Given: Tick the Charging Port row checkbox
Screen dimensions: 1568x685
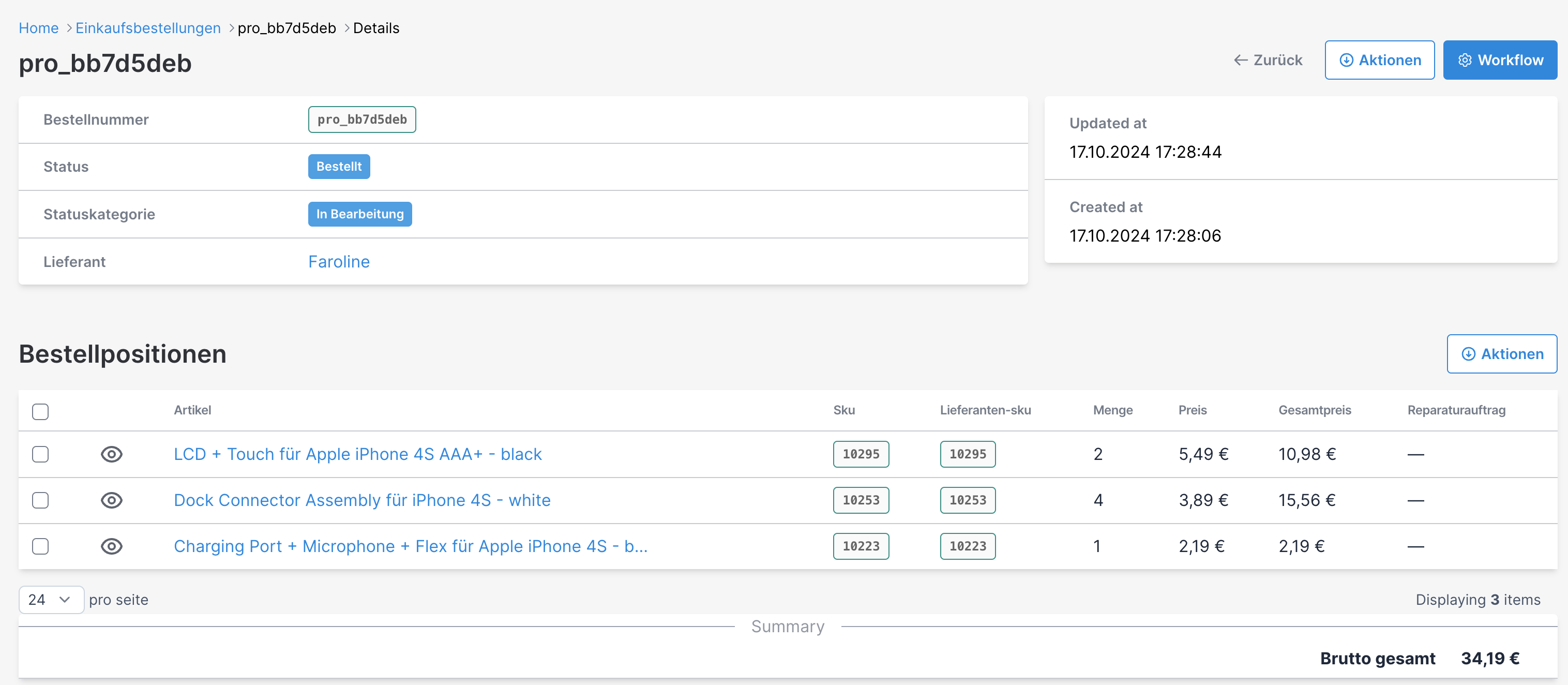Looking at the screenshot, I should tap(40, 546).
